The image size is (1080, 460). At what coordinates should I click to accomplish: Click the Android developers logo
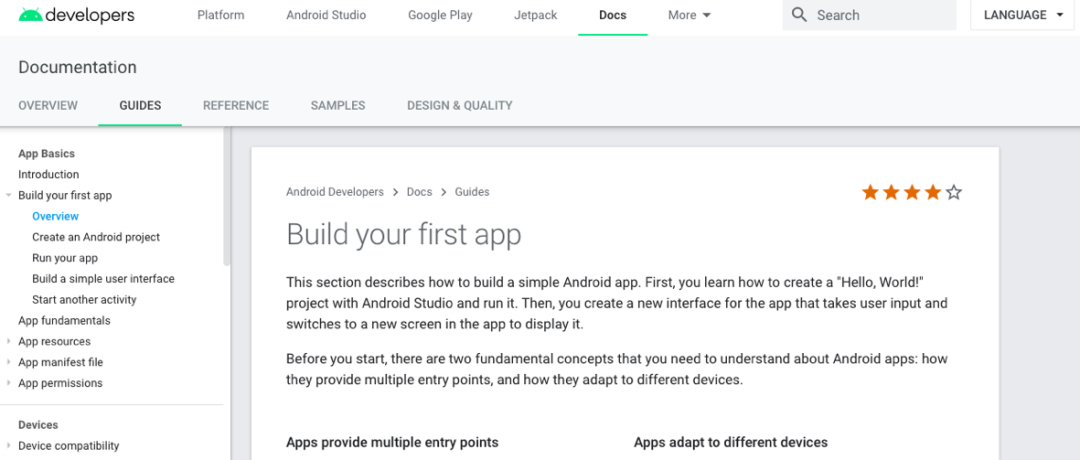coord(76,14)
